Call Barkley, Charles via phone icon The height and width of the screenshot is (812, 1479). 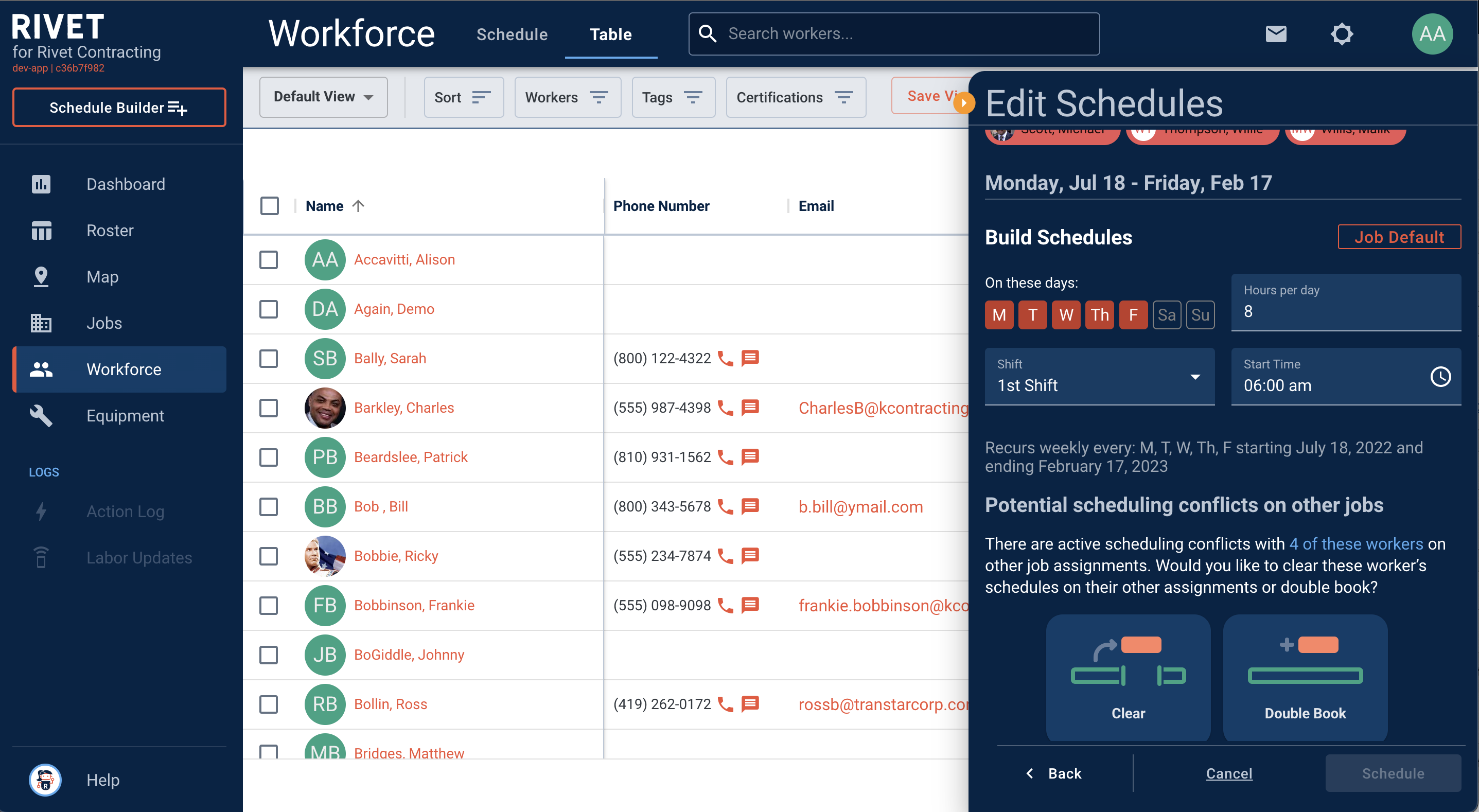pos(726,408)
